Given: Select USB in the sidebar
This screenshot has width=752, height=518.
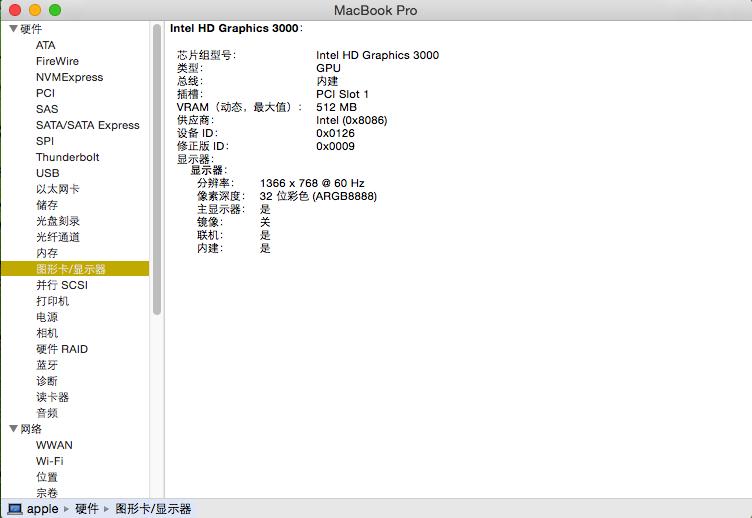Looking at the screenshot, I should [47, 173].
